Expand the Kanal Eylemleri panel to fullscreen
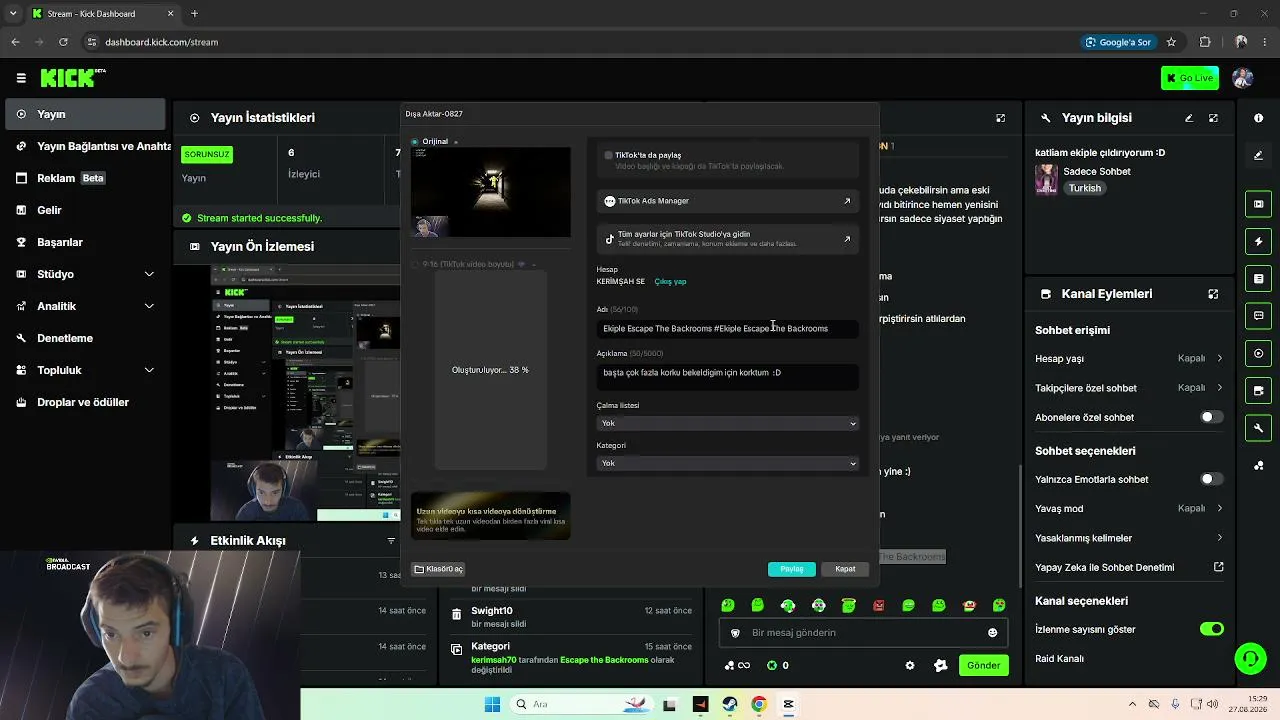 1213,294
